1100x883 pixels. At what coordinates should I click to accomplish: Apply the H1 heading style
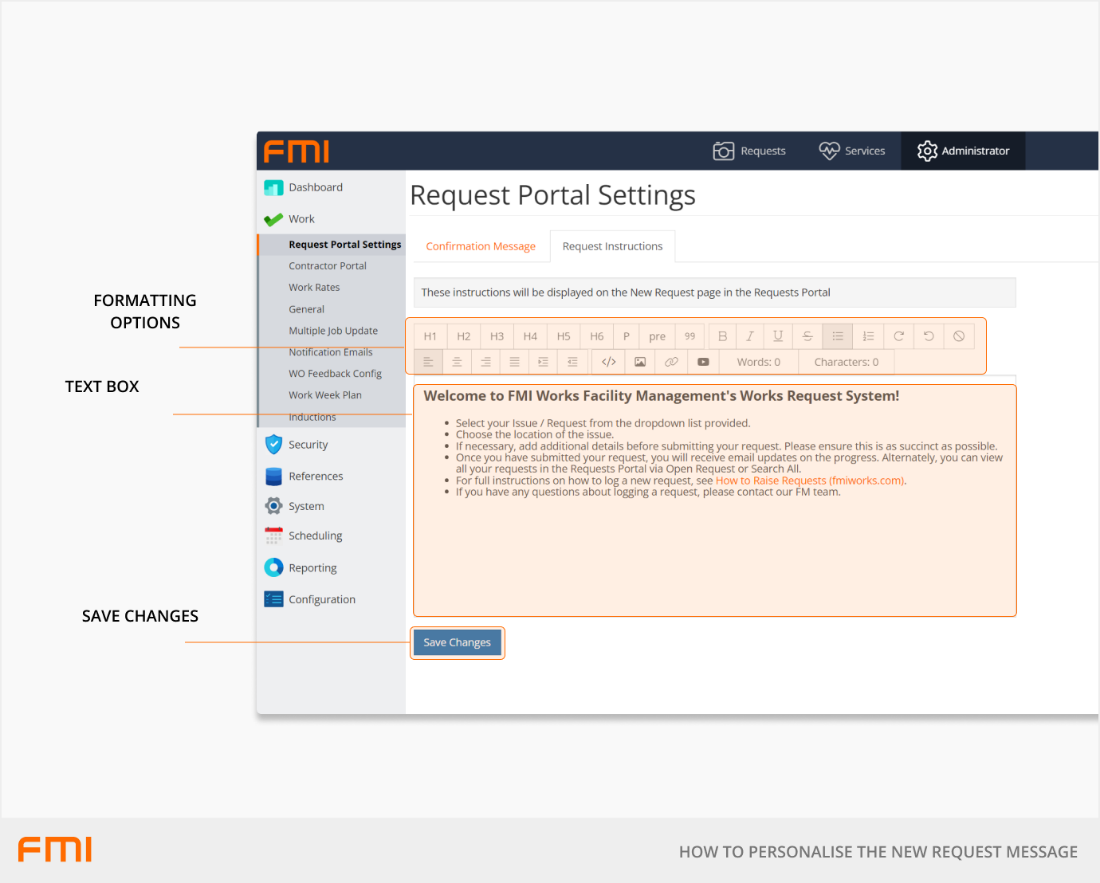(x=430, y=336)
